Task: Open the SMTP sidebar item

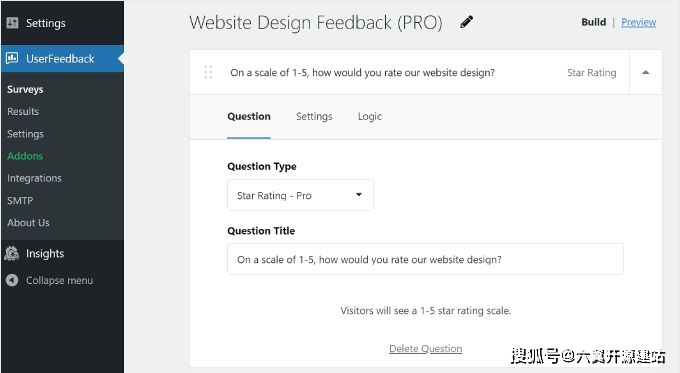Action: pos(20,200)
